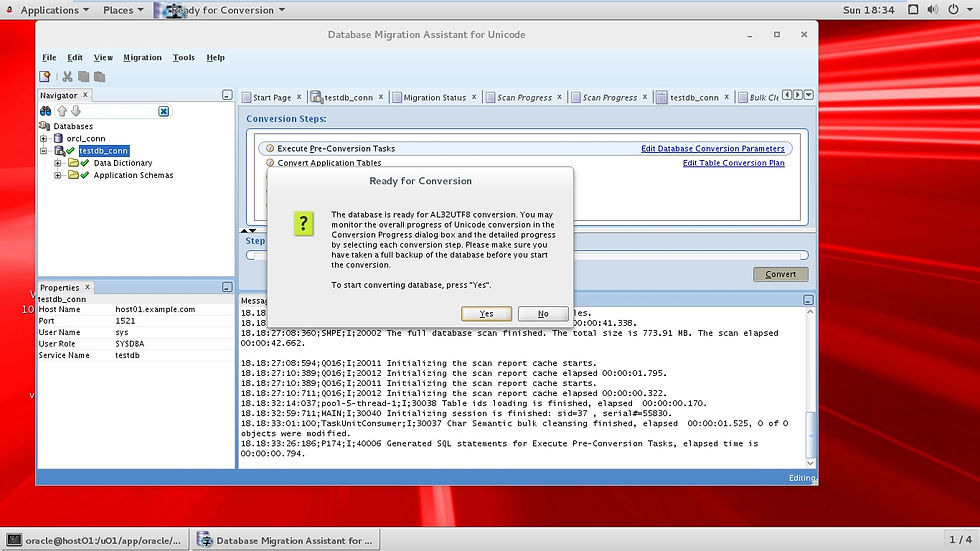Open the Applications menu in top bar

[x=54, y=10]
